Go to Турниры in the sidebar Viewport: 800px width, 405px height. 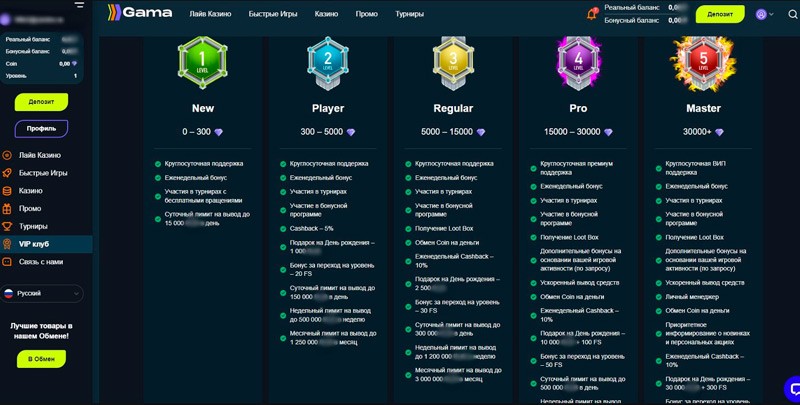[x=33, y=226]
